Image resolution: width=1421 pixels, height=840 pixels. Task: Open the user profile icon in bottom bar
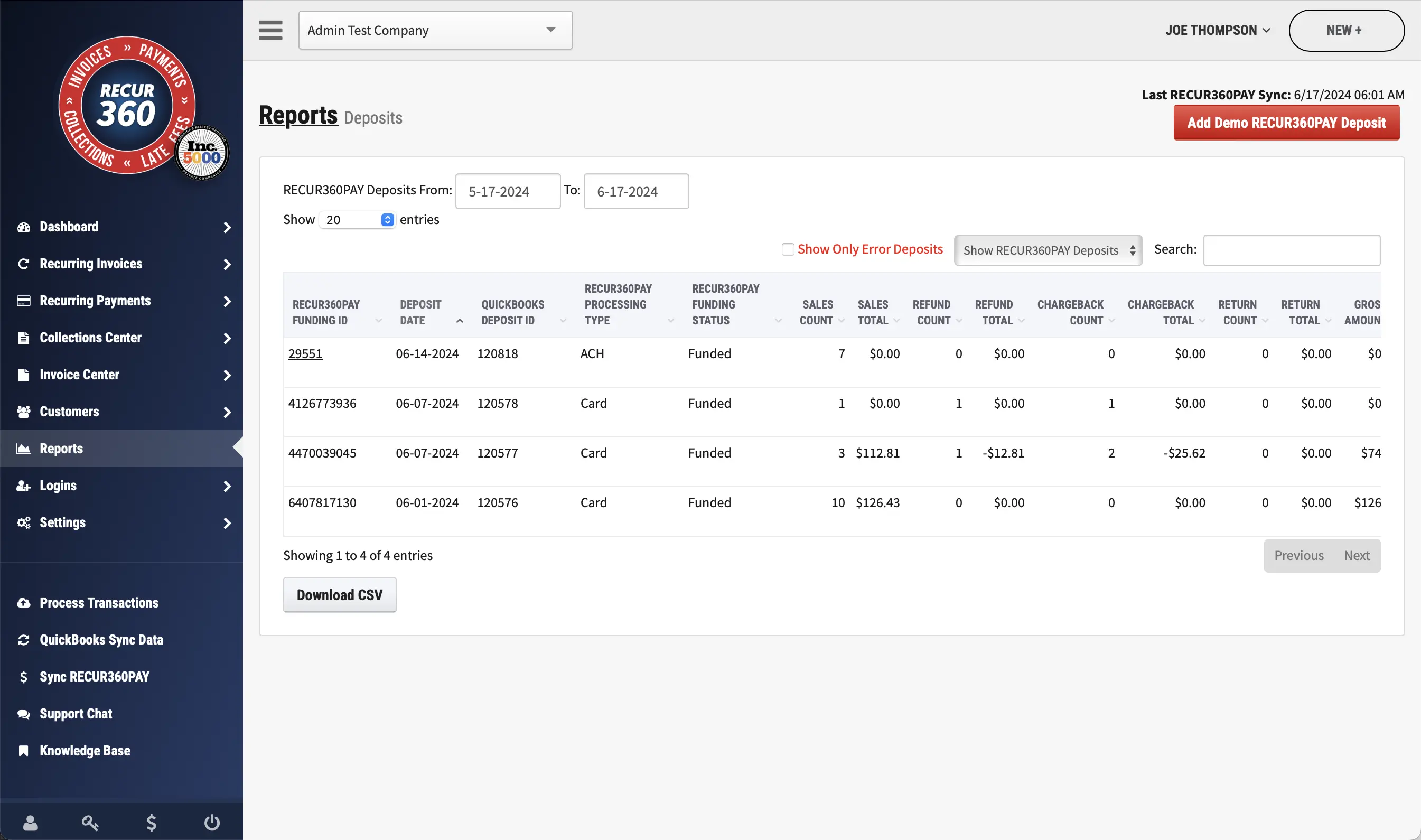tap(30, 823)
